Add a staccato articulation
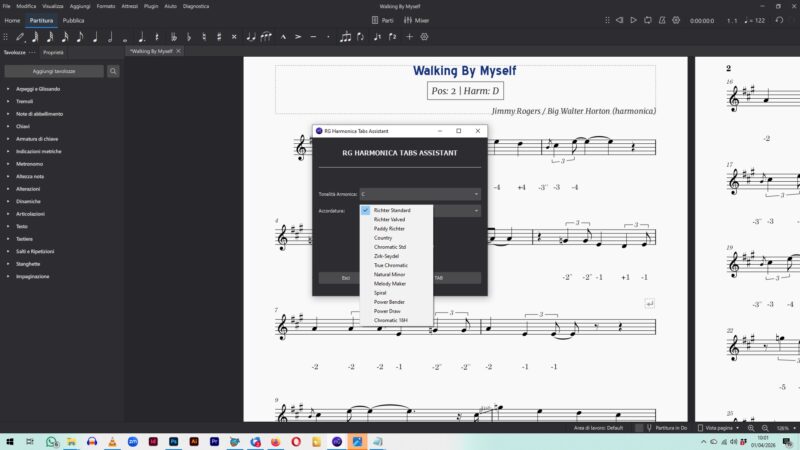Viewport: 800px width, 450px height. pyautogui.click(x=328, y=37)
